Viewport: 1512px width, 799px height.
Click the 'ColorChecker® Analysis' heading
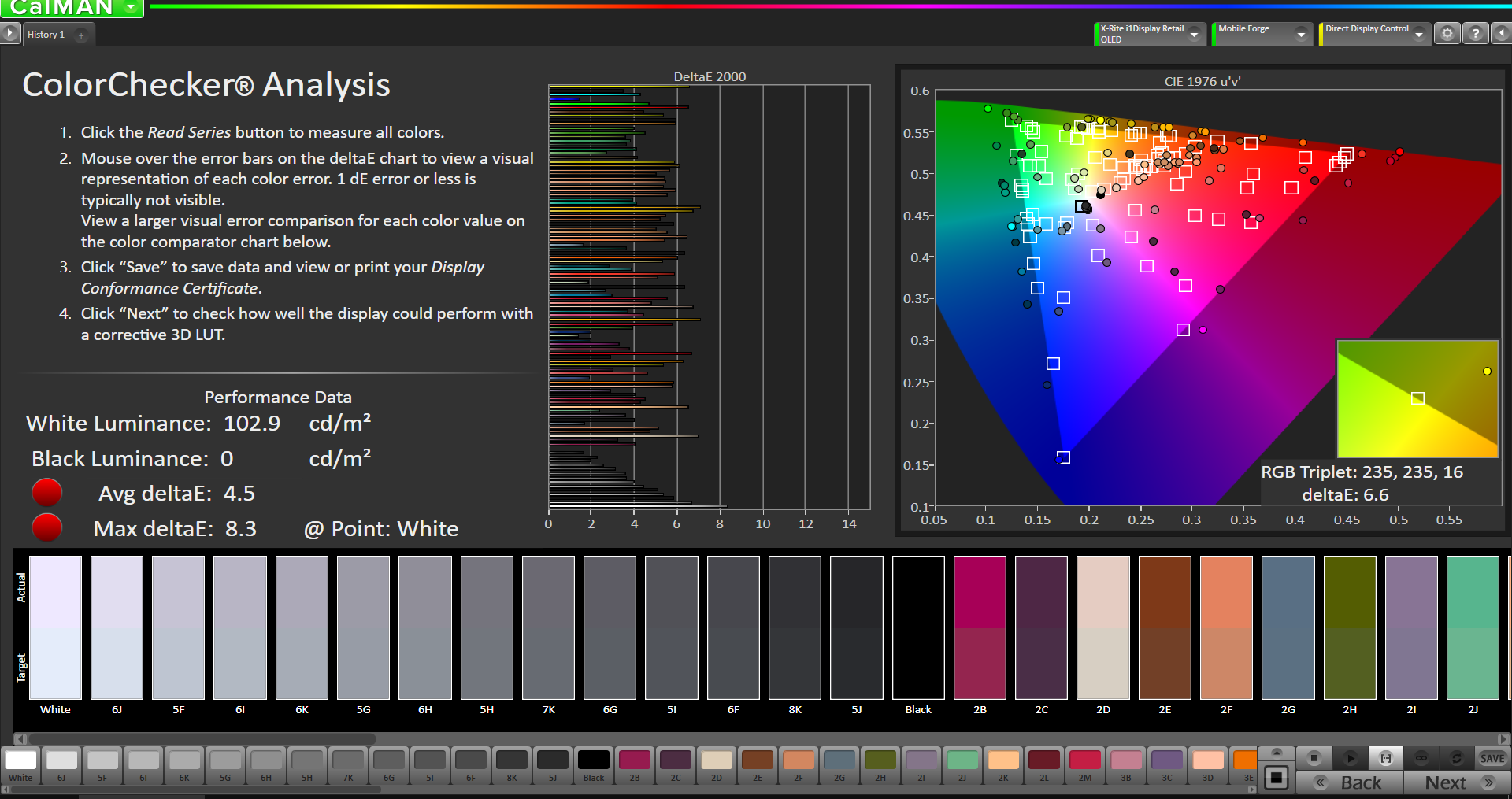coord(206,85)
